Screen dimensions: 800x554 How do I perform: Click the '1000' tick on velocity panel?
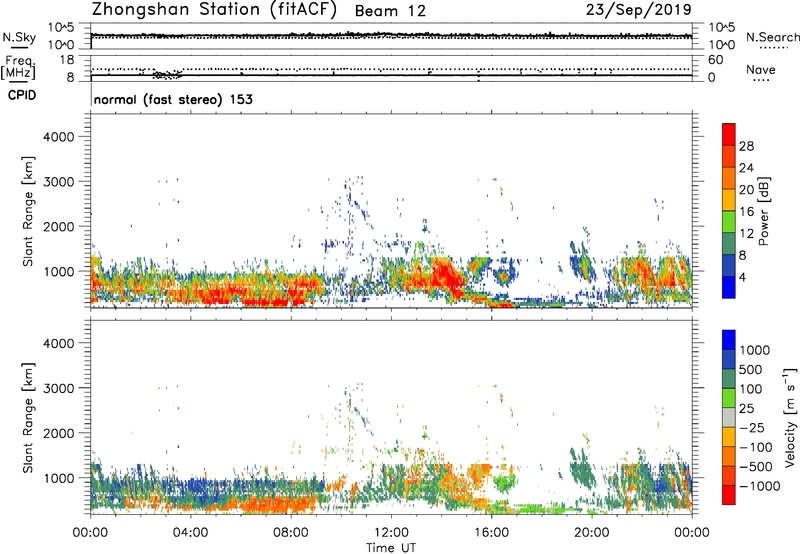click(x=59, y=478)
